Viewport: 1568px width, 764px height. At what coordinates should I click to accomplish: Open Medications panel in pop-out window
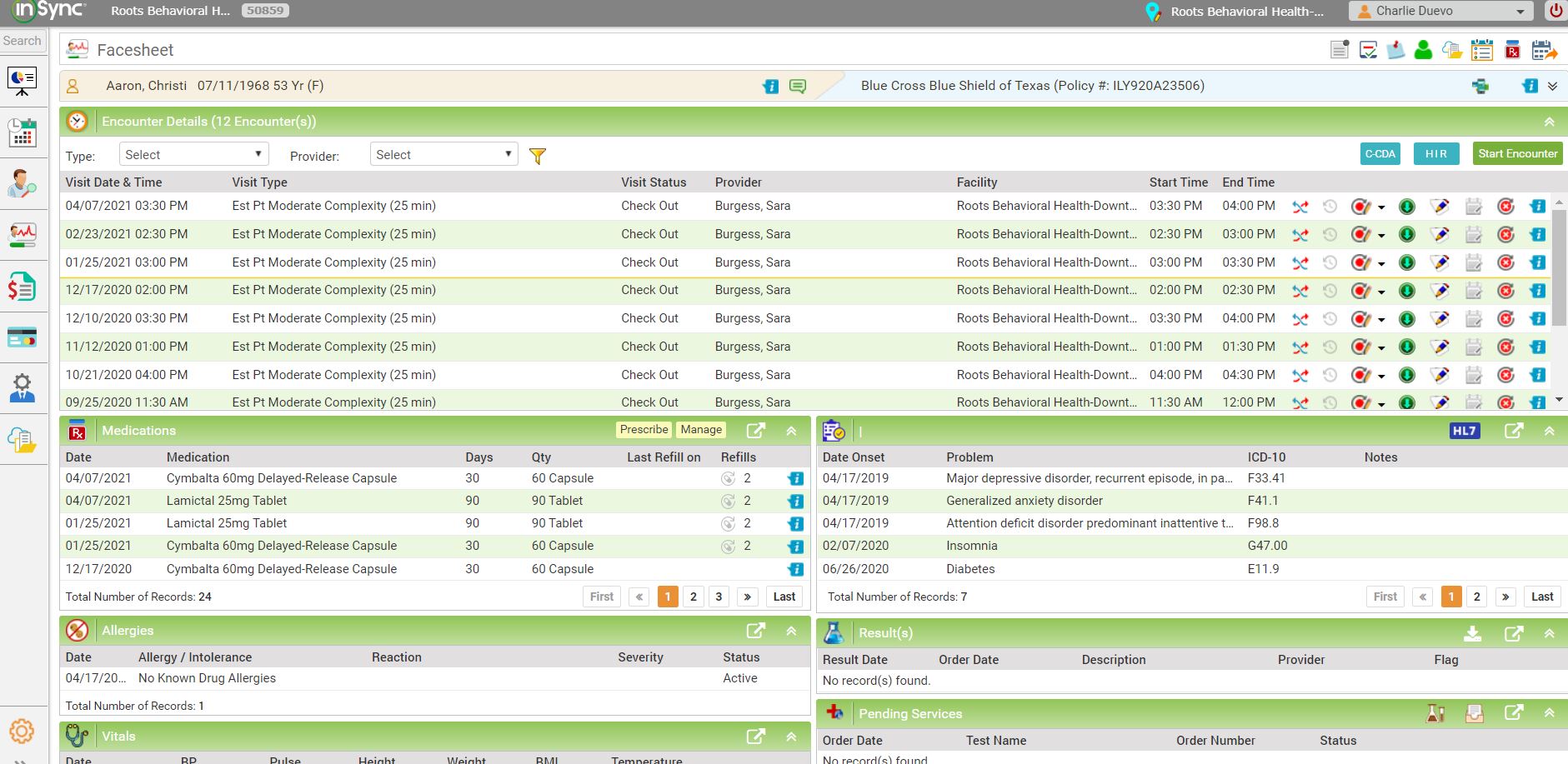(756, 431)
